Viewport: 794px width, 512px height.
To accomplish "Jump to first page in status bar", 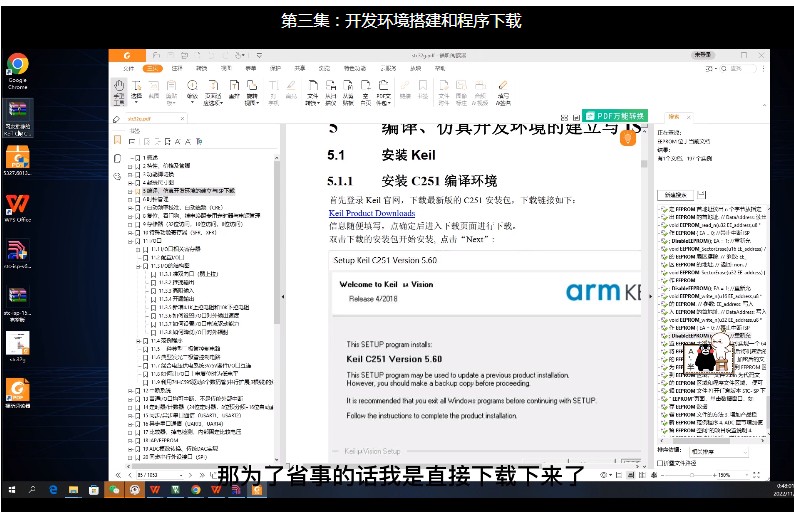I will click(x=118, y=475).
